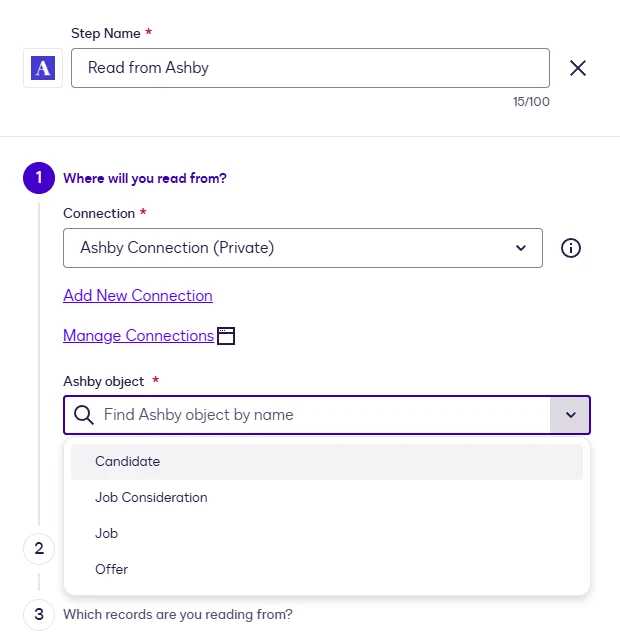Collapse the Ashby object list via chevron button
Screen dimensions: 620x640
570,415
